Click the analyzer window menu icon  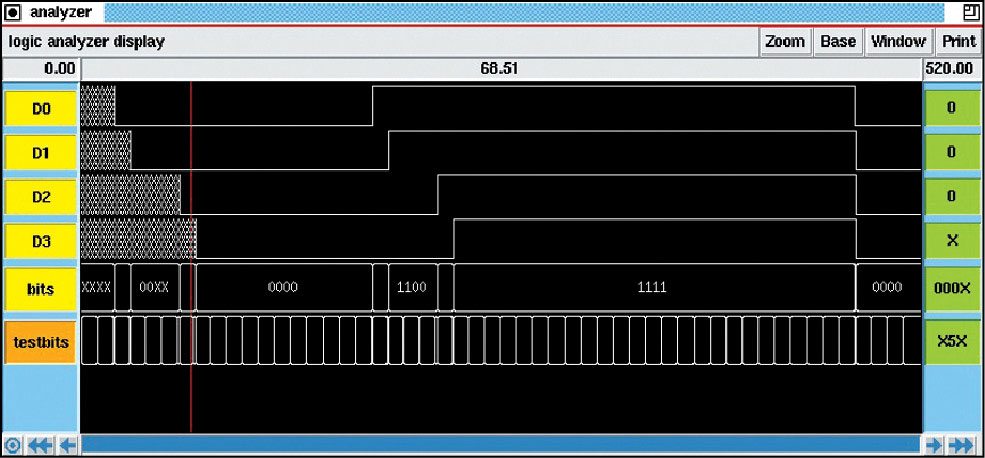(13, 11)
